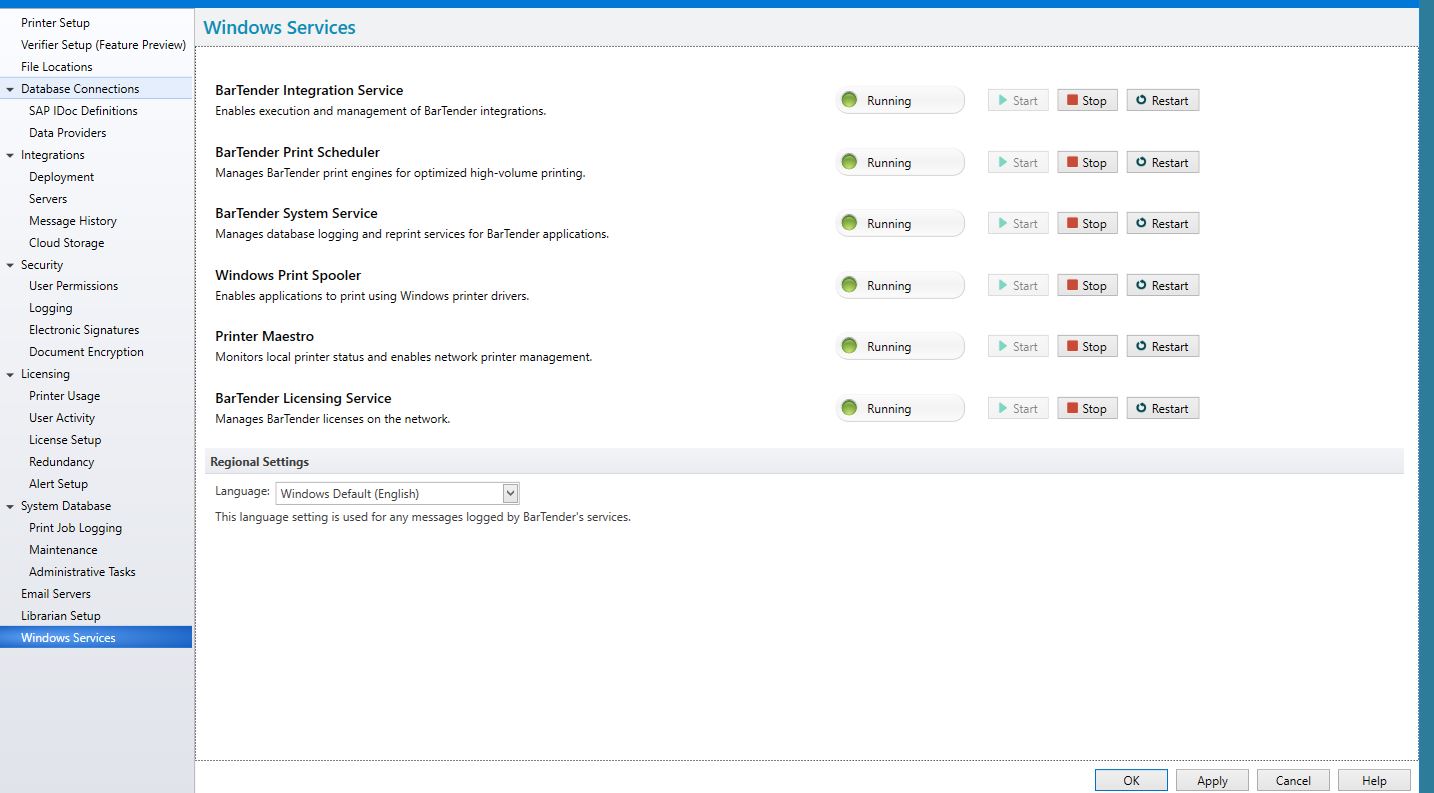
Task: Open Printer Setup page
Action: pos(55,23)
